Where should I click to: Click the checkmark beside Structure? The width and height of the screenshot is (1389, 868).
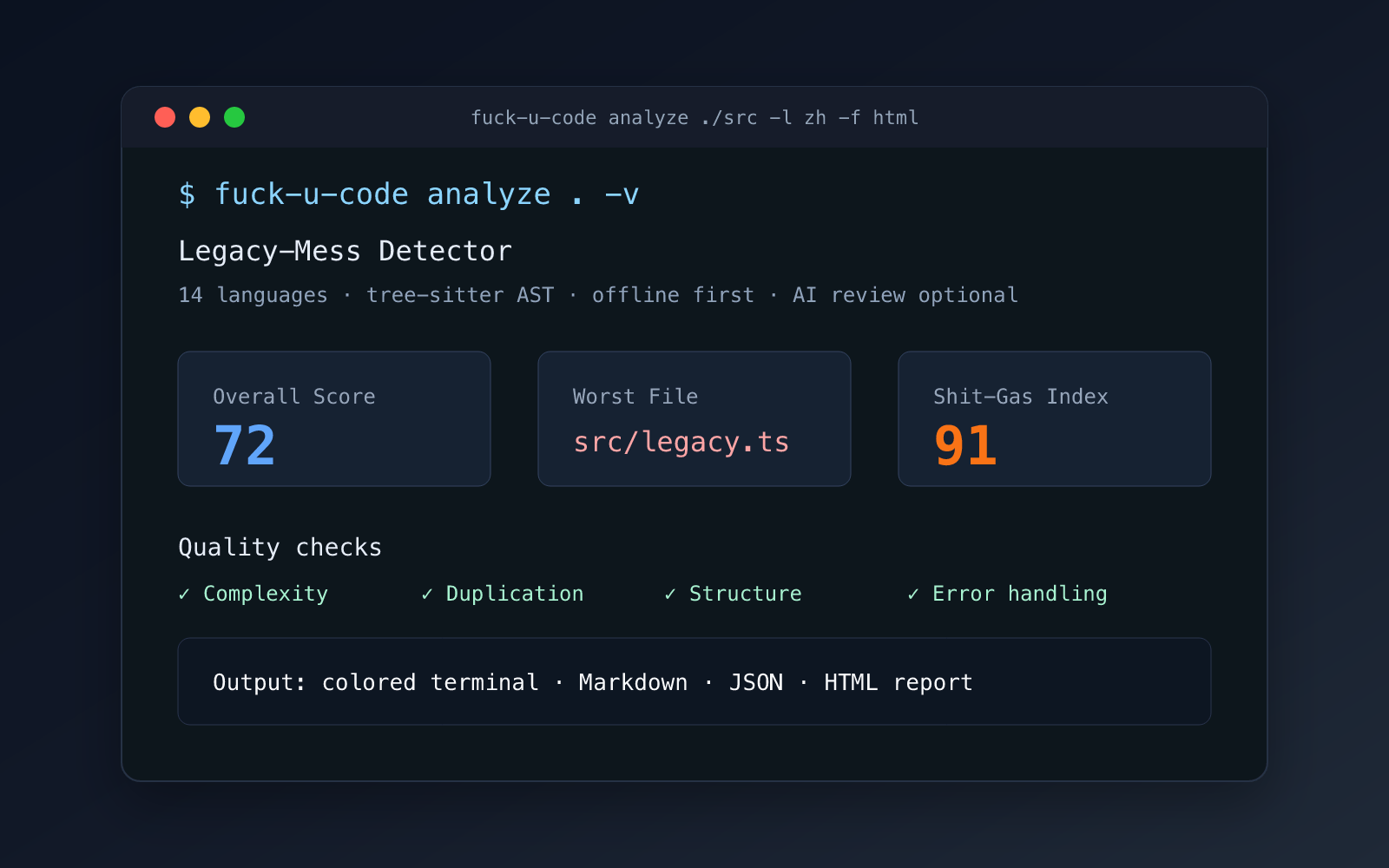tap(670, 594)
